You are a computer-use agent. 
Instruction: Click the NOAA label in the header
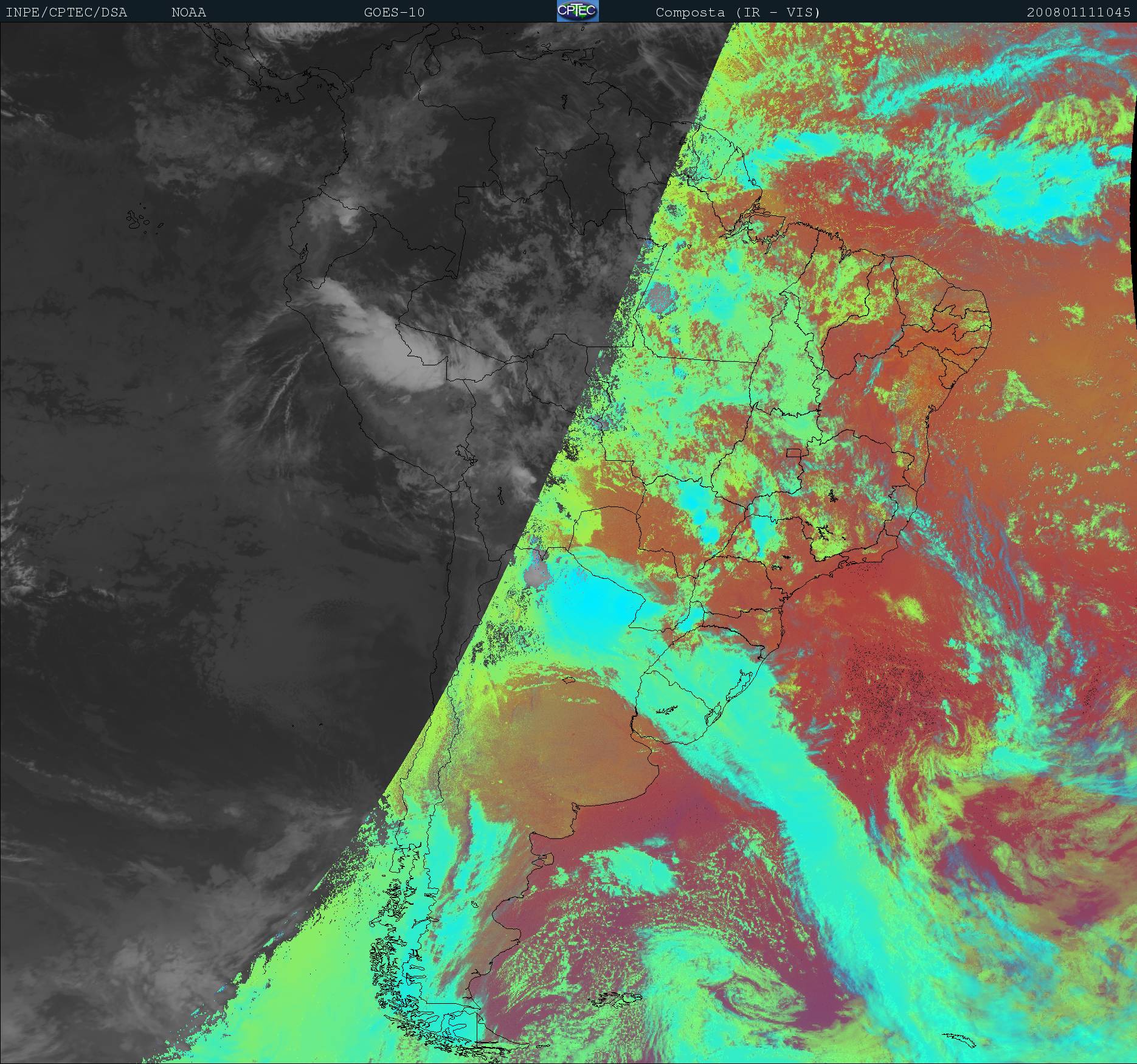click(x=188, y=12)
